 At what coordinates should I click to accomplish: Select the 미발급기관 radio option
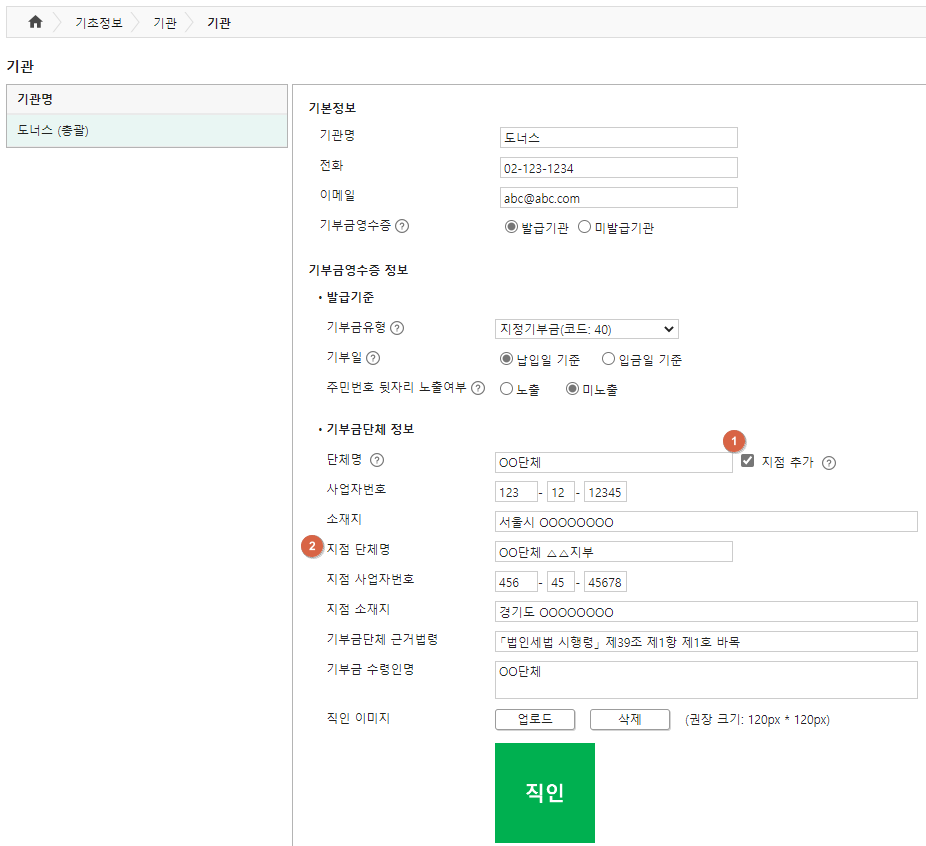coord(585,227)
